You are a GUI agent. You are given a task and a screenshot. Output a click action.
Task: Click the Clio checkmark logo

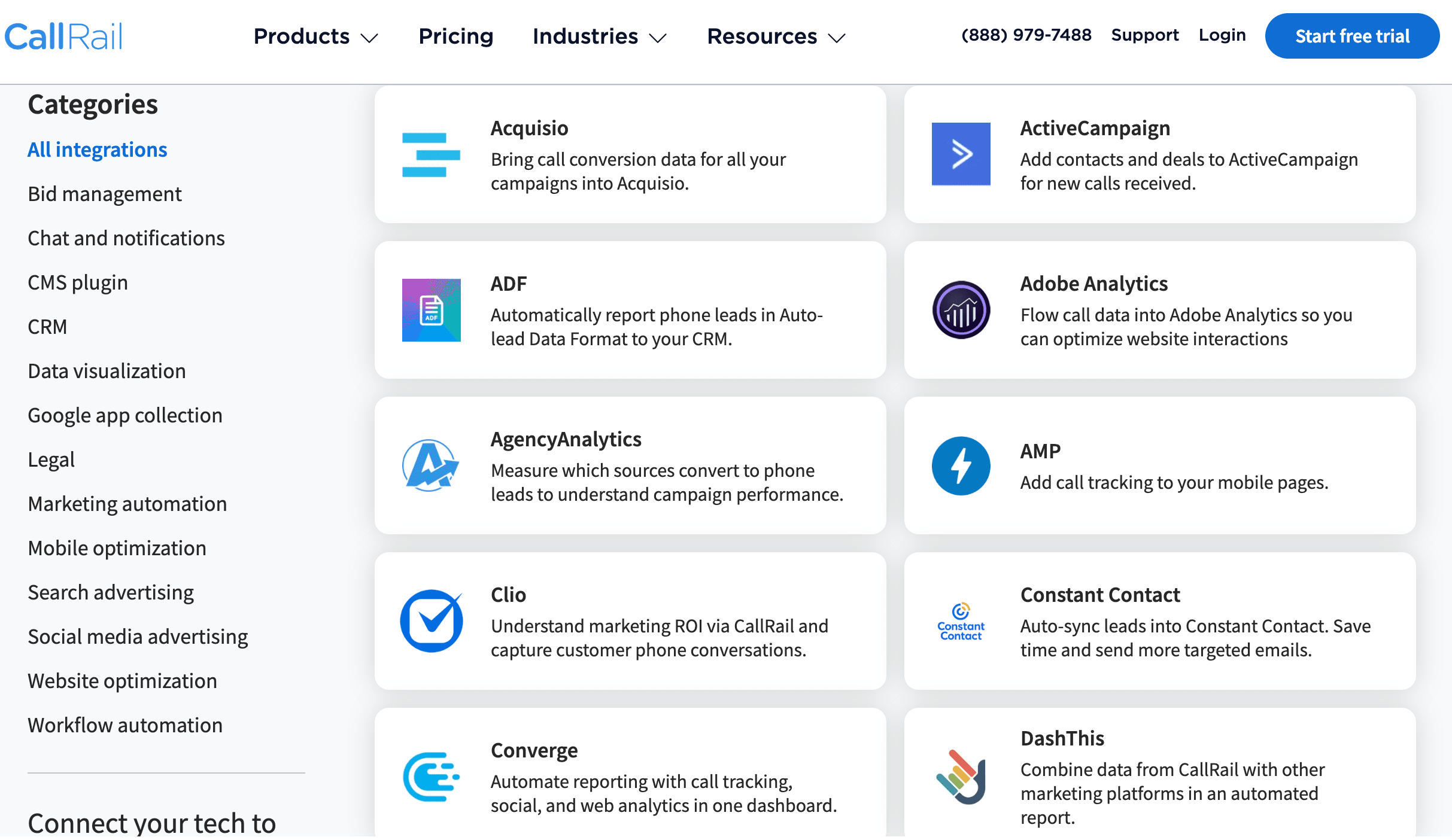pyautogui.click(x=431, y=621)
